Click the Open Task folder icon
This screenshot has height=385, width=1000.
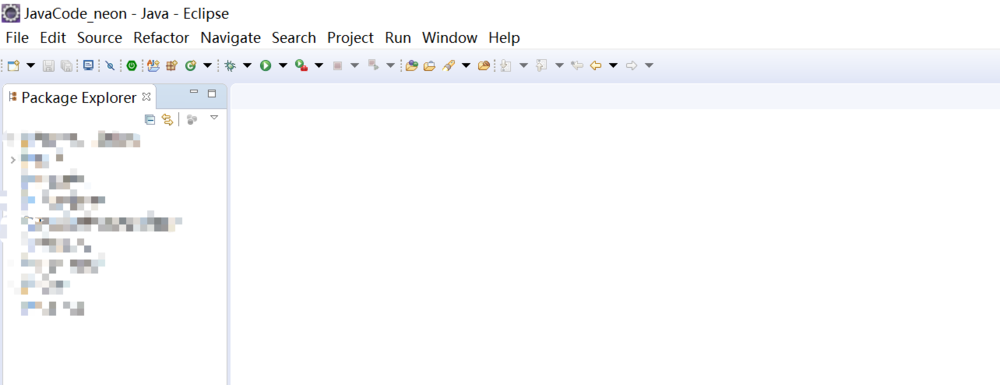click(x=429, y=65)
